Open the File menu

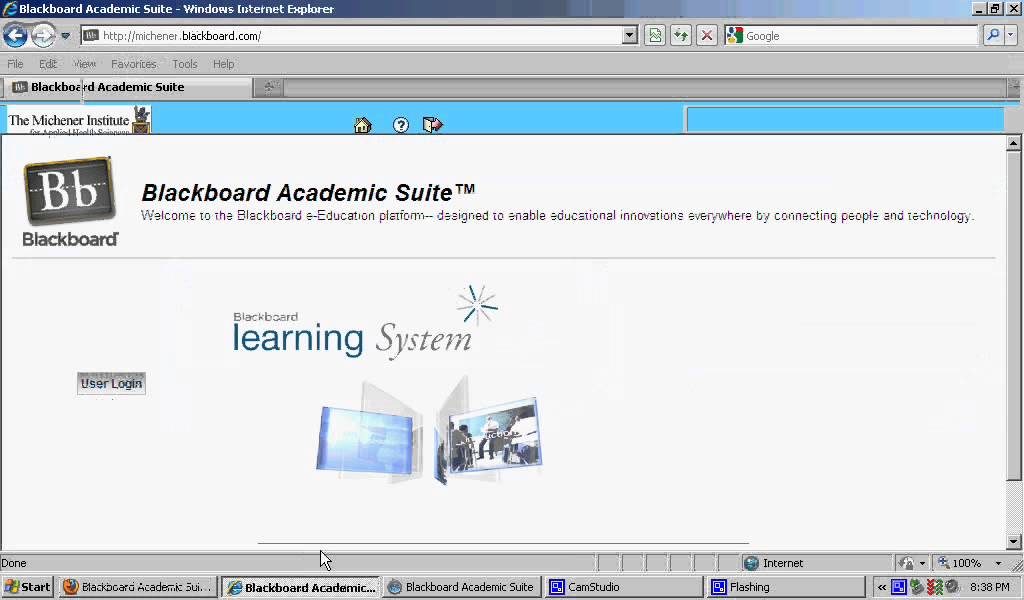[x=15, y=64]
